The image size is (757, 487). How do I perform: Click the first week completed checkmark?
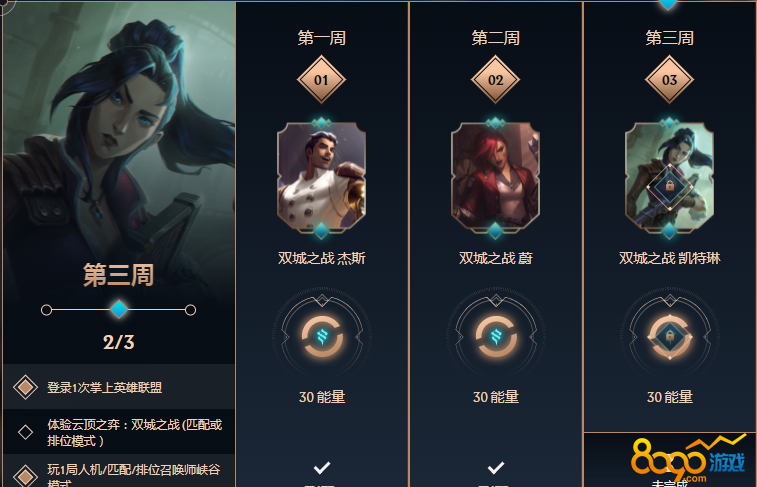click(x=322, y=467)
